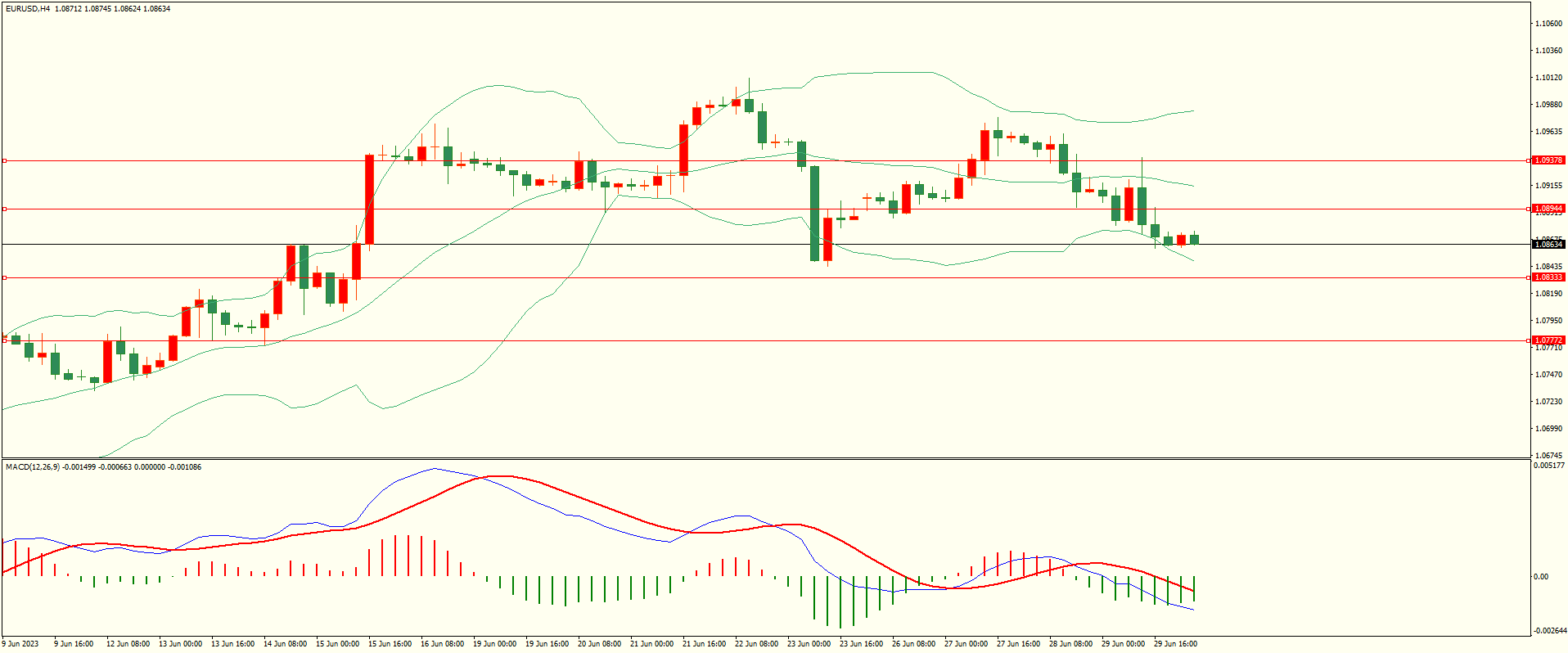
Task: Click the 19 Jun 00:00 time label
Action: point(495,644)
